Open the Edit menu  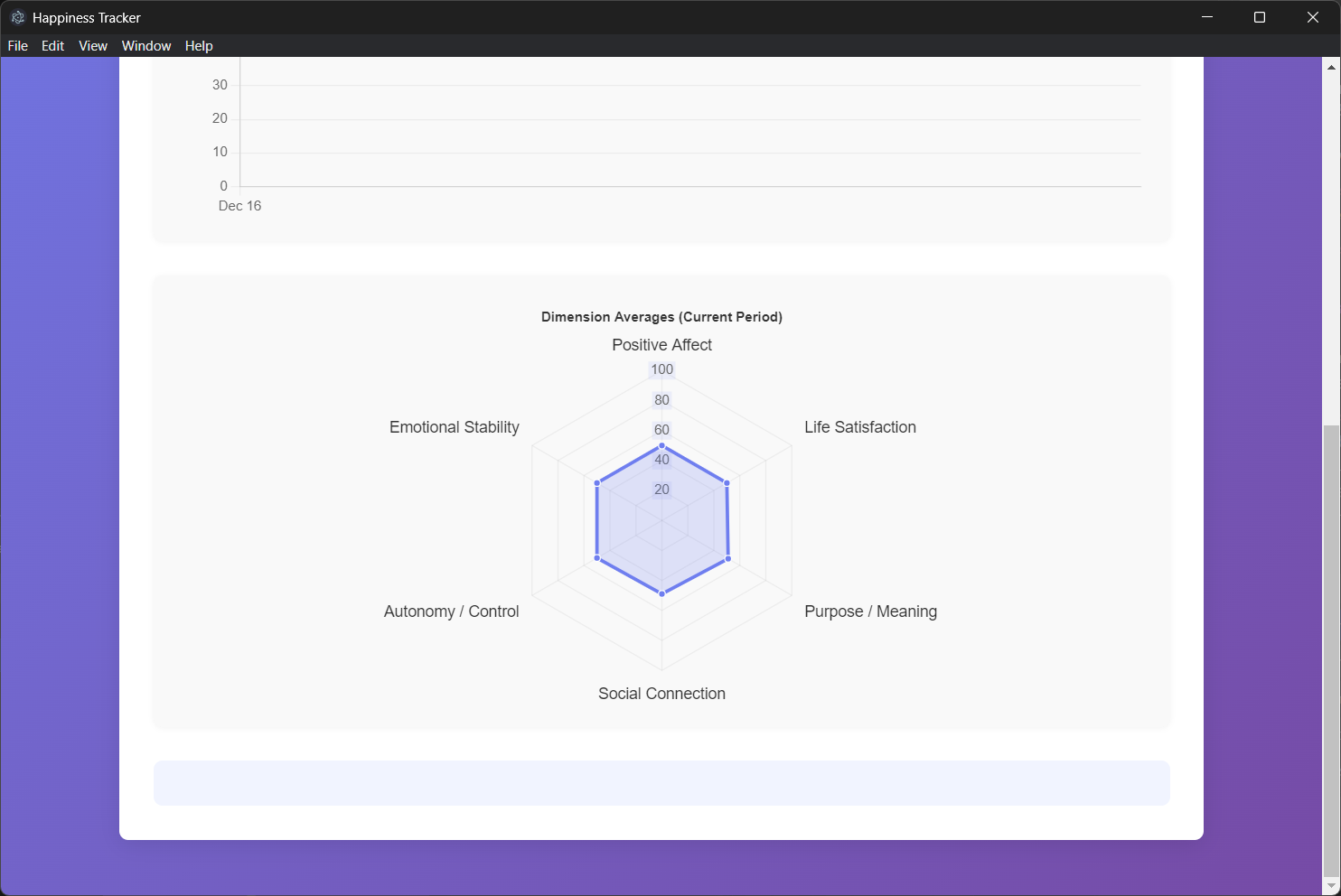[x=53, y=46]
